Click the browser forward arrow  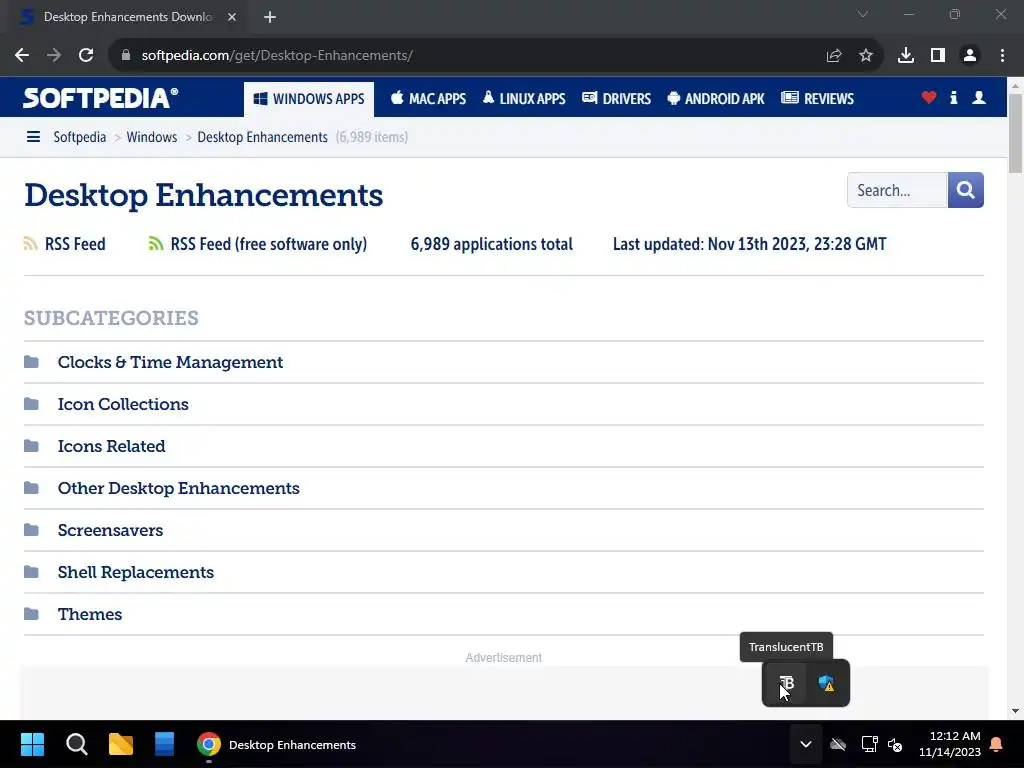pyautogui.click(x=54, y=56)
